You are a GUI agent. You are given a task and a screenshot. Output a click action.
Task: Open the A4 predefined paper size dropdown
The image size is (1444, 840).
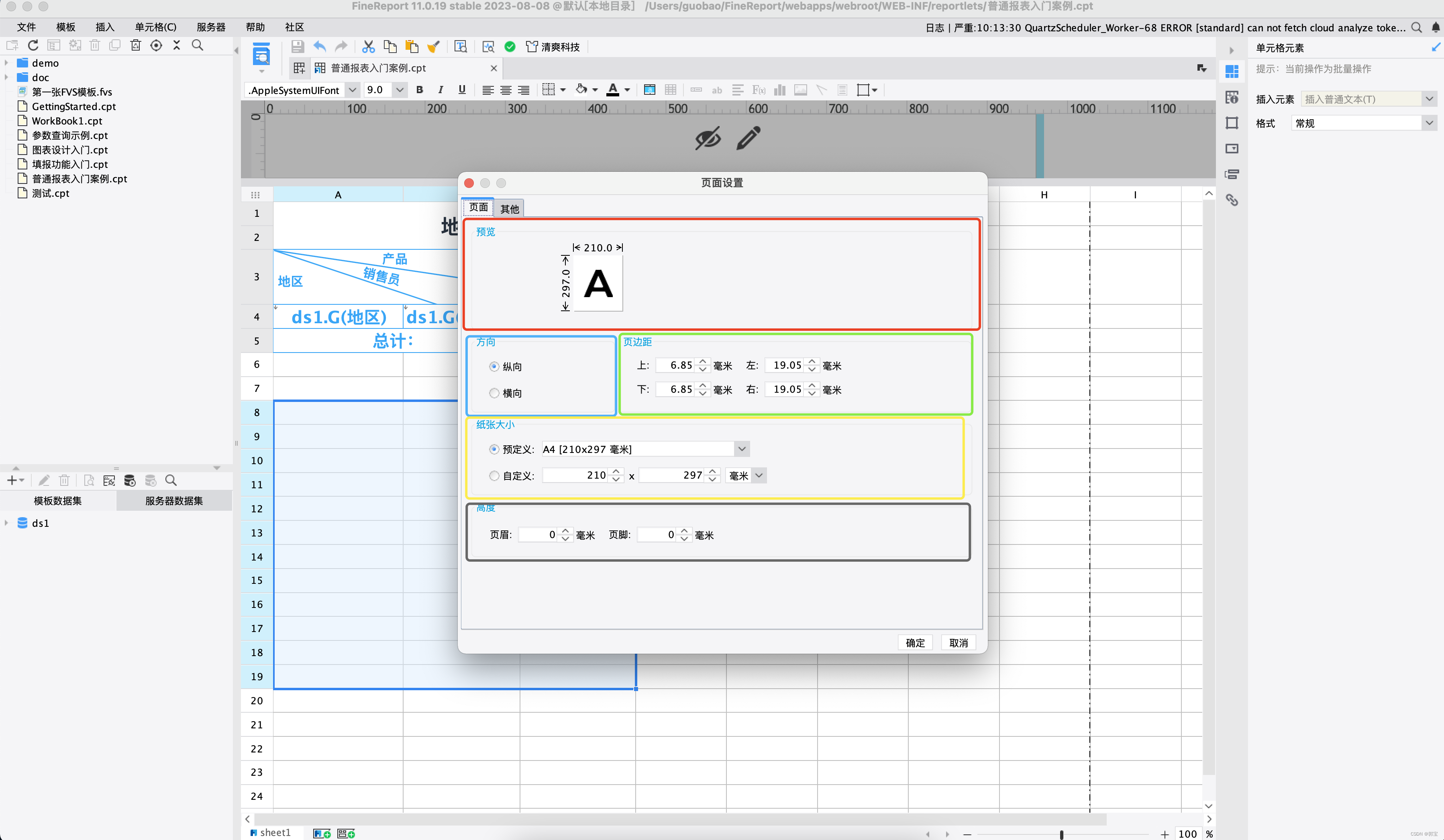[x=742, y=449]
